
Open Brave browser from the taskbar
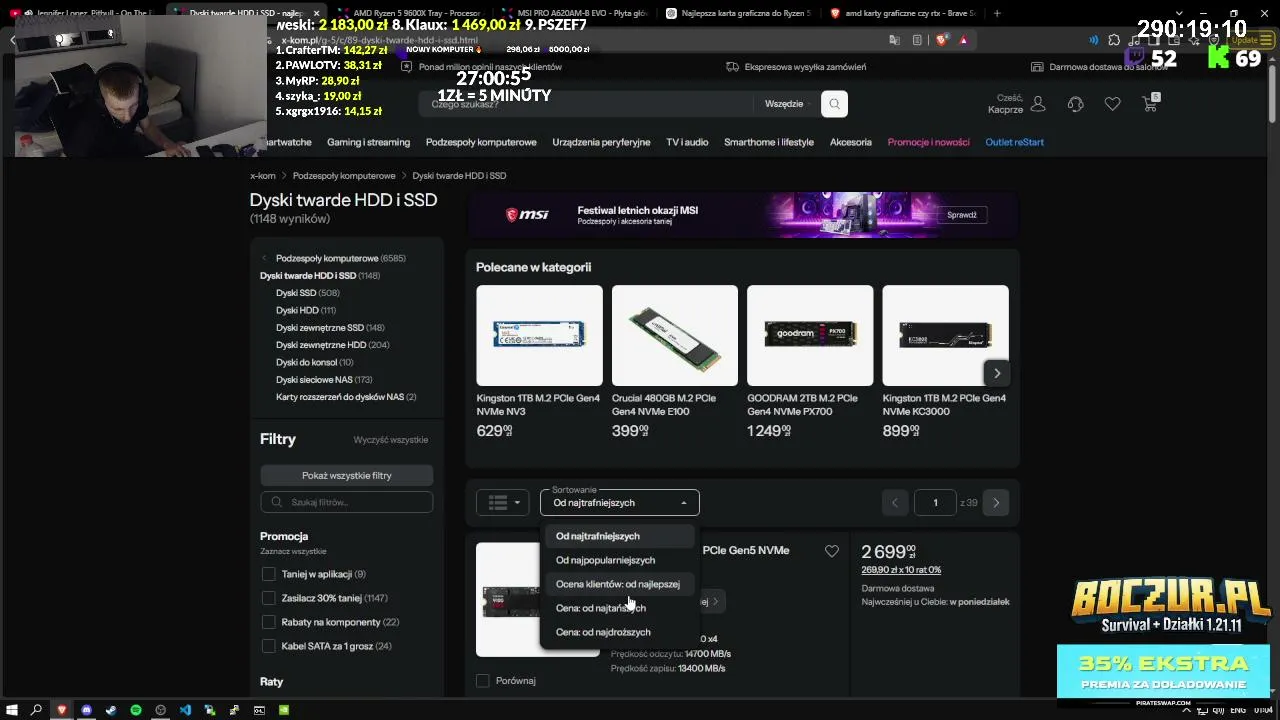click(61, 710)
